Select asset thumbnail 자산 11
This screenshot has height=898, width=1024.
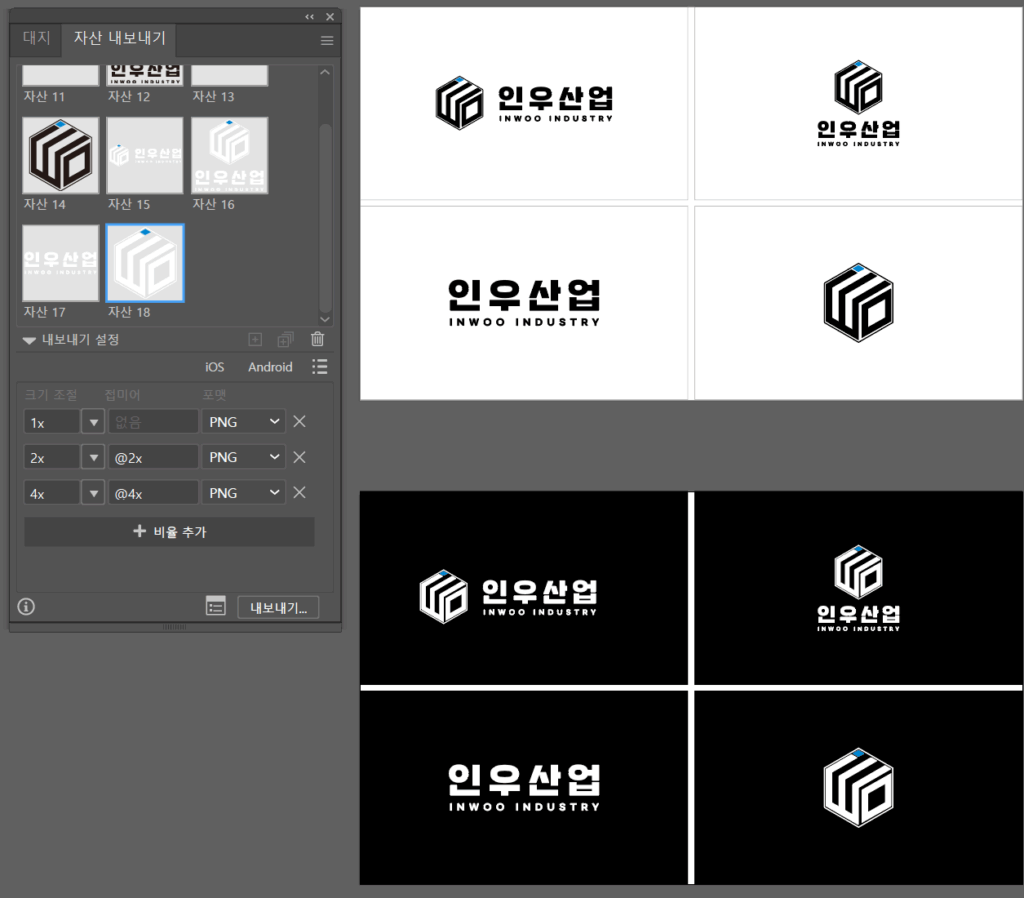click(60, 75)
